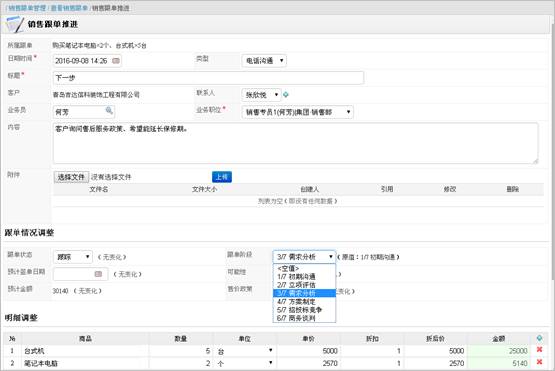Click the customer name 青岛吉达信科装饰工程有限公司
This screenshot has height=371, width=555.
96,95
